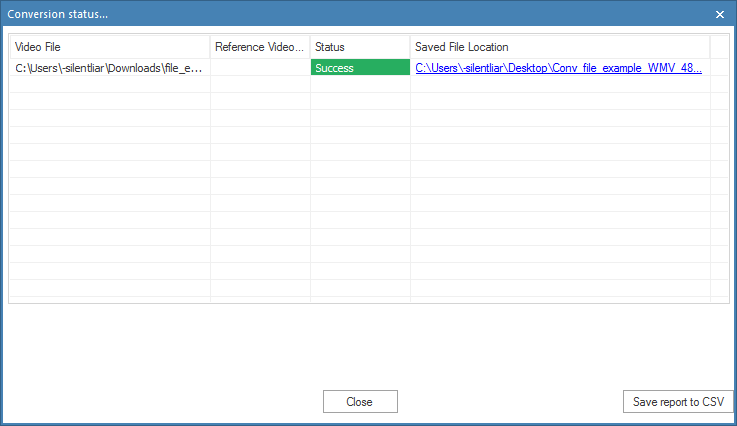This screenshot has height=426, width=737.
Task: Click divider between Reference Video and Status headers
Action: click(x=310, y=47)
